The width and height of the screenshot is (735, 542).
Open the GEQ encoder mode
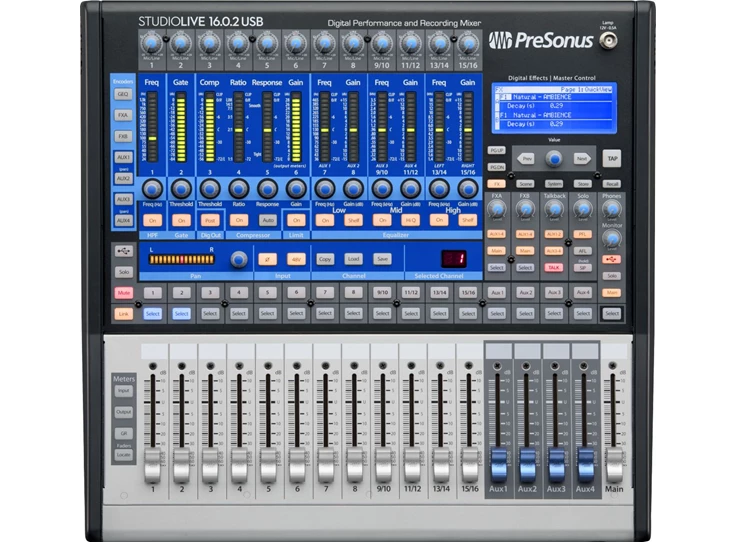(123, 96)
